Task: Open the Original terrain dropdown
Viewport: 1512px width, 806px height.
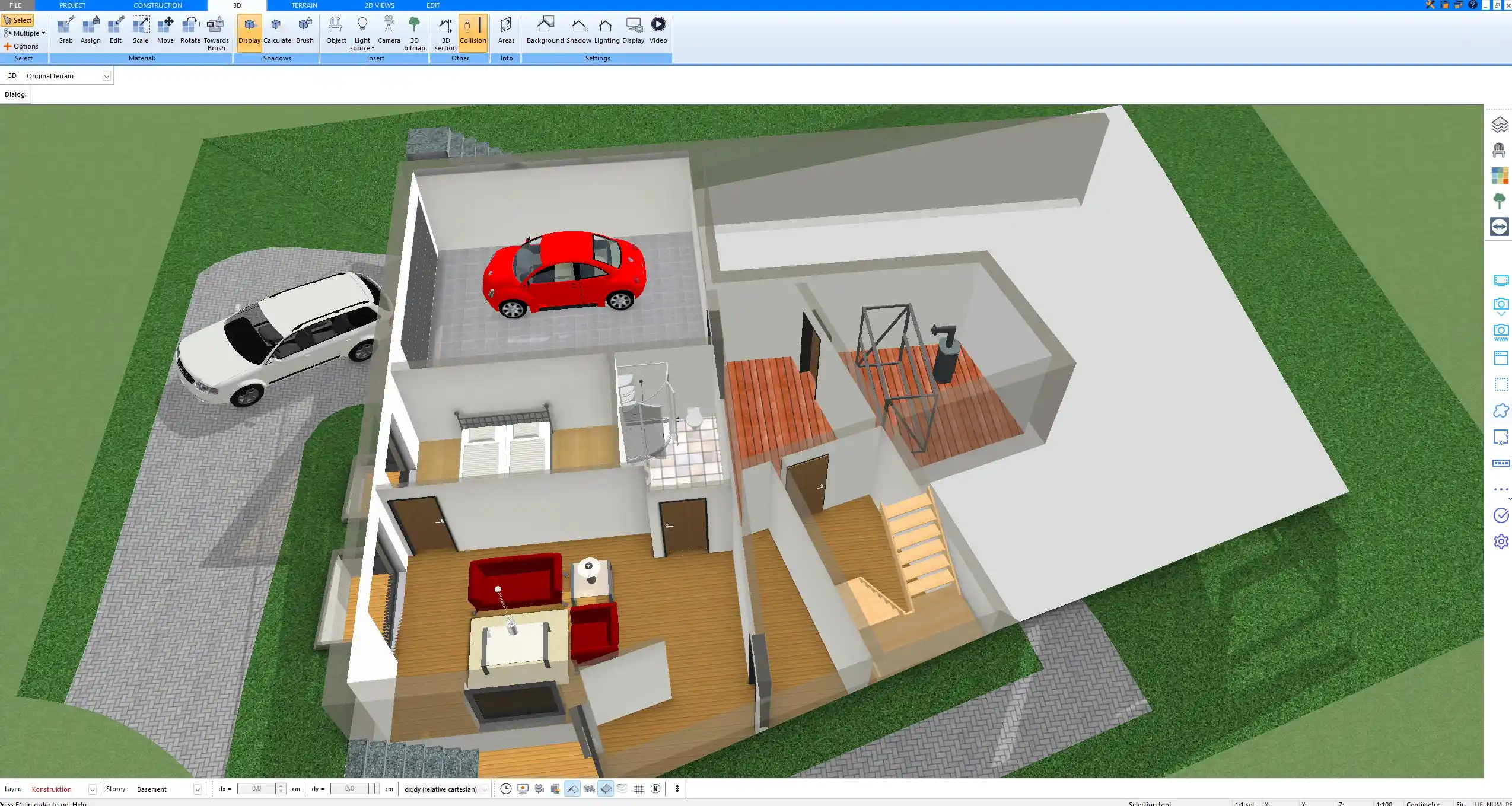Action: (x=106, y=75)
